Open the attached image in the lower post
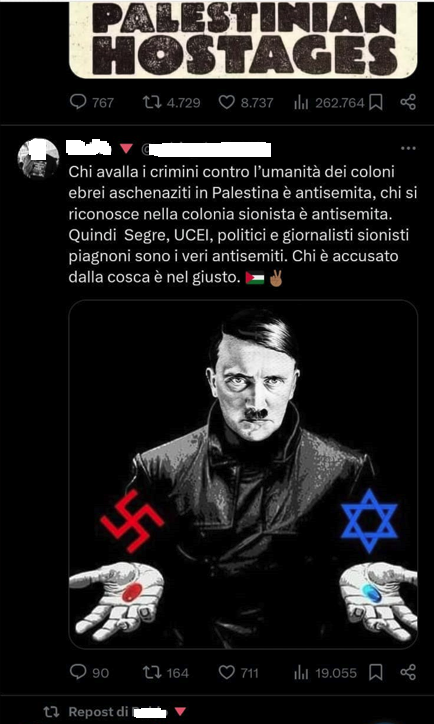 click(243, 474)
